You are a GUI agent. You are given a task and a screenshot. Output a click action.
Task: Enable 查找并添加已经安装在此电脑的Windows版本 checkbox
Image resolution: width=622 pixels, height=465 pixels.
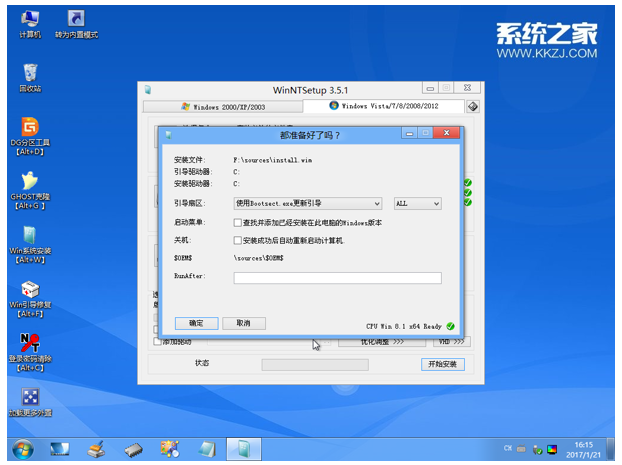[238, 223]
